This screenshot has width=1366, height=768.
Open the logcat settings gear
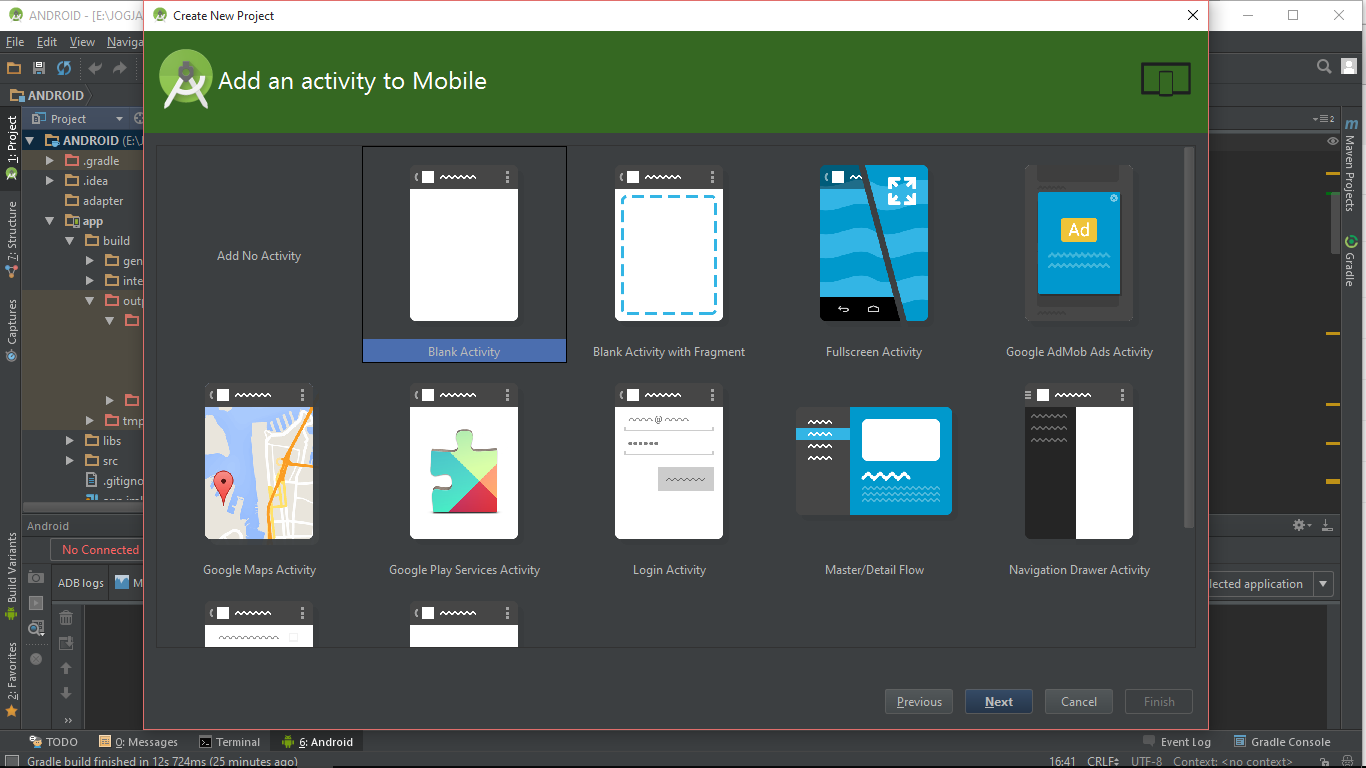(x=1297, y=524)
